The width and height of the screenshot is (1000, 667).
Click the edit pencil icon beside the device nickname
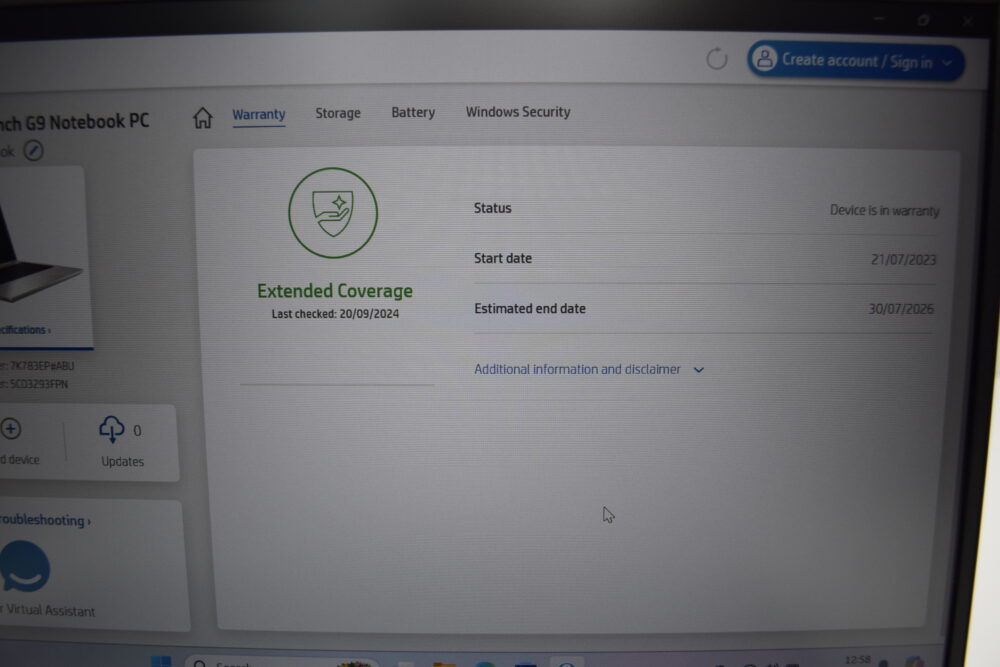pyautogui.click(x=33, y=150)
